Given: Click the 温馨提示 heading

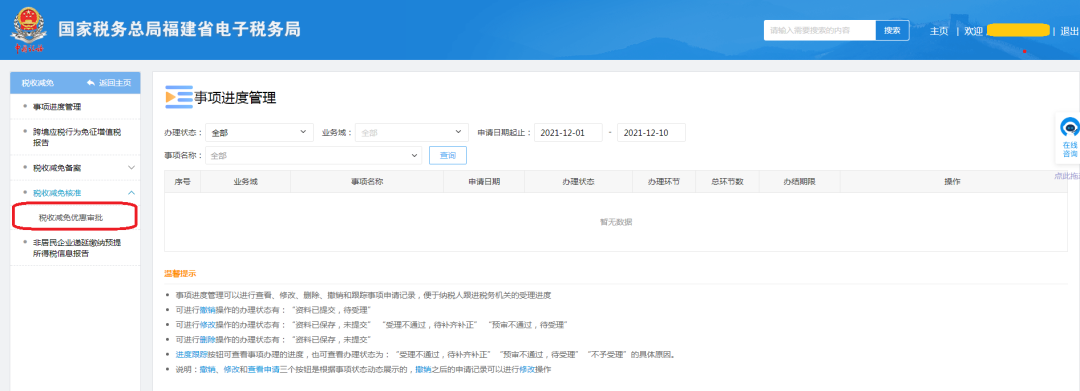Looking at the screenshot, I should tap(180, 273).
